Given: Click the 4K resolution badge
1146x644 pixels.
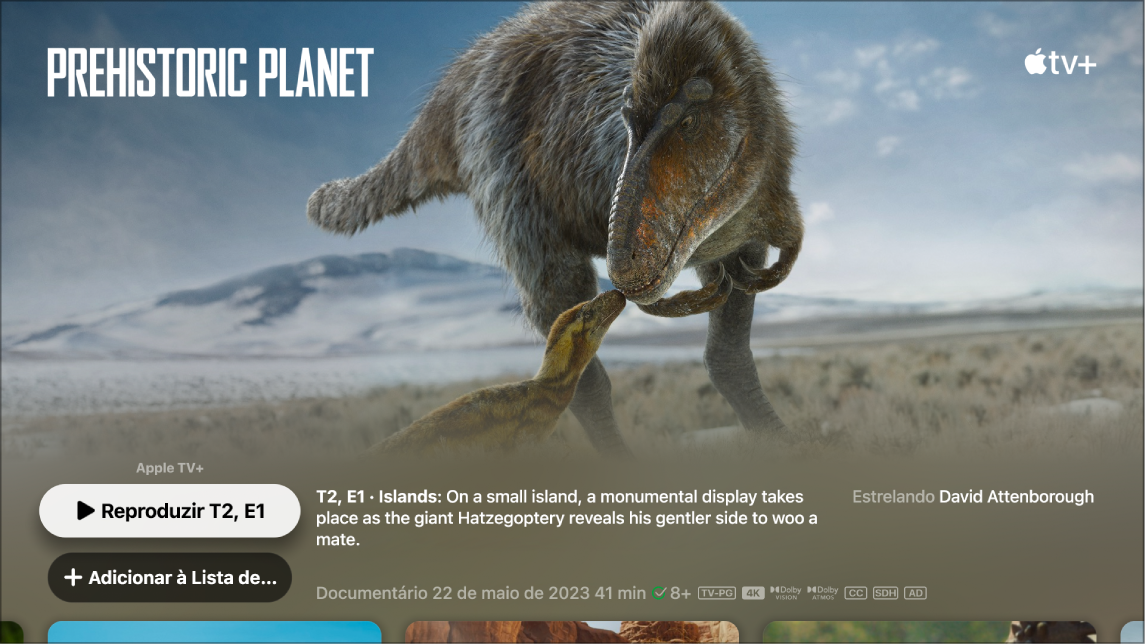Looking at the screenshot, I should point(753,593).
